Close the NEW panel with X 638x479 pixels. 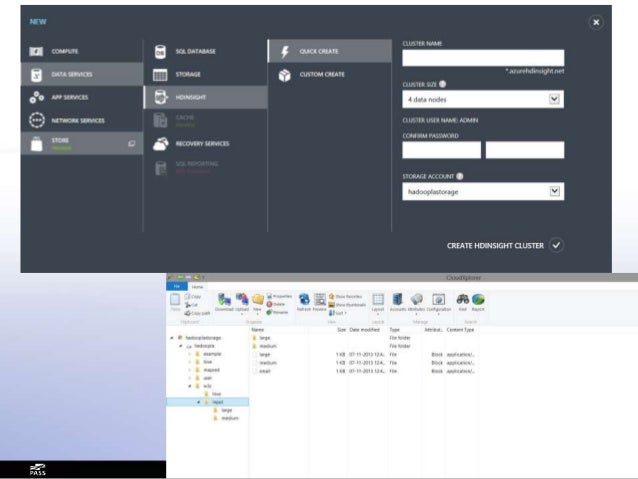596,22
